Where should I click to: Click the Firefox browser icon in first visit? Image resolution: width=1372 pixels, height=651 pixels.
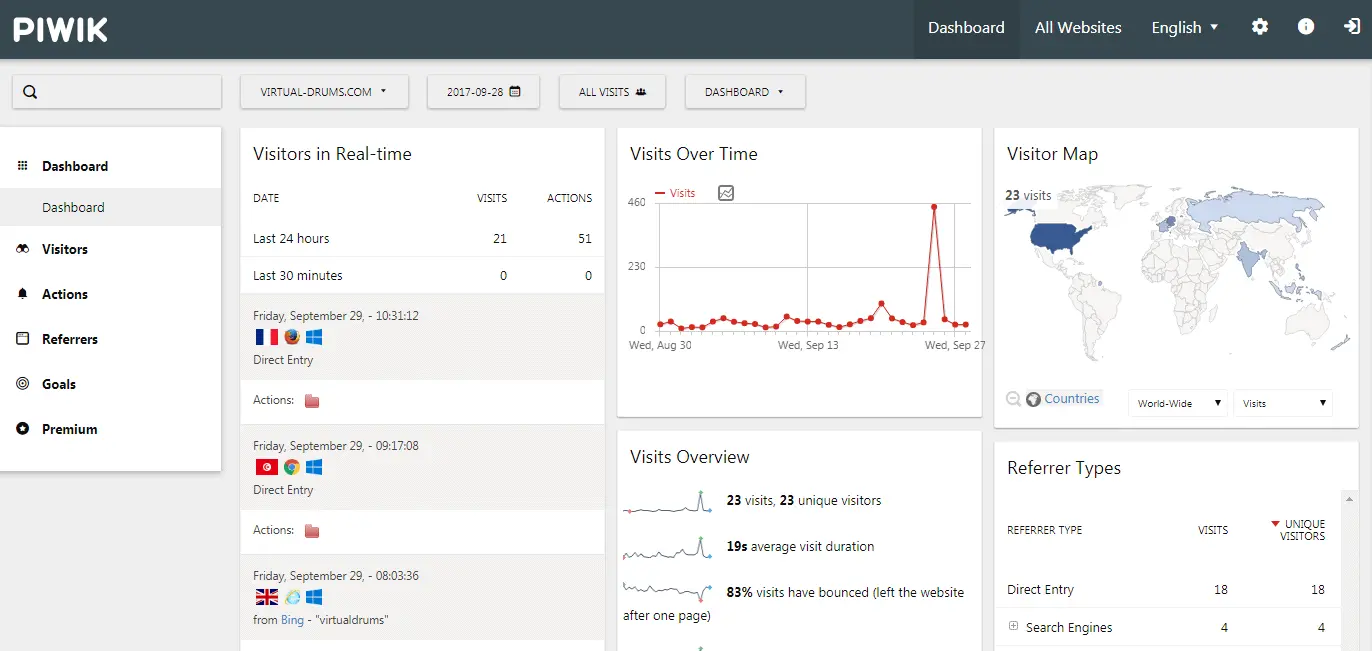pos(291,337)
